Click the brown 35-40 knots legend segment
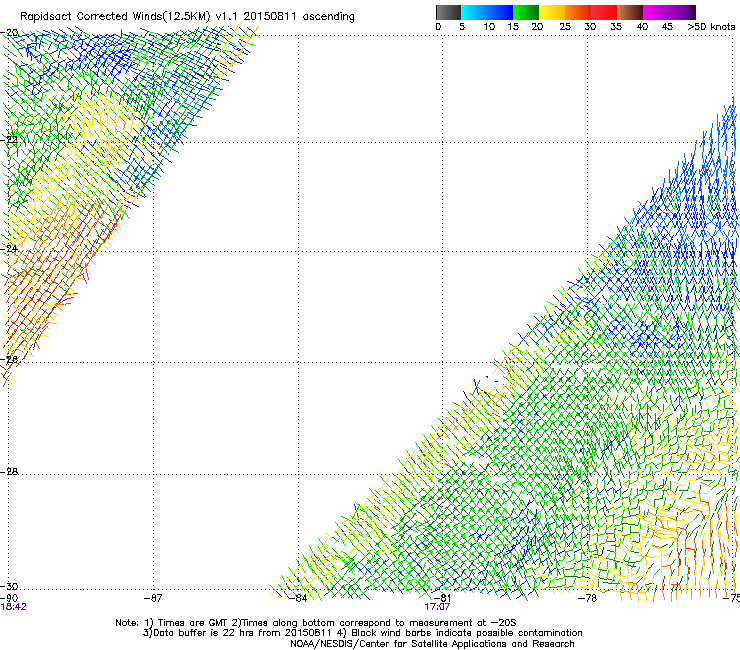740x650 pixels. click(x=630, y=12)
